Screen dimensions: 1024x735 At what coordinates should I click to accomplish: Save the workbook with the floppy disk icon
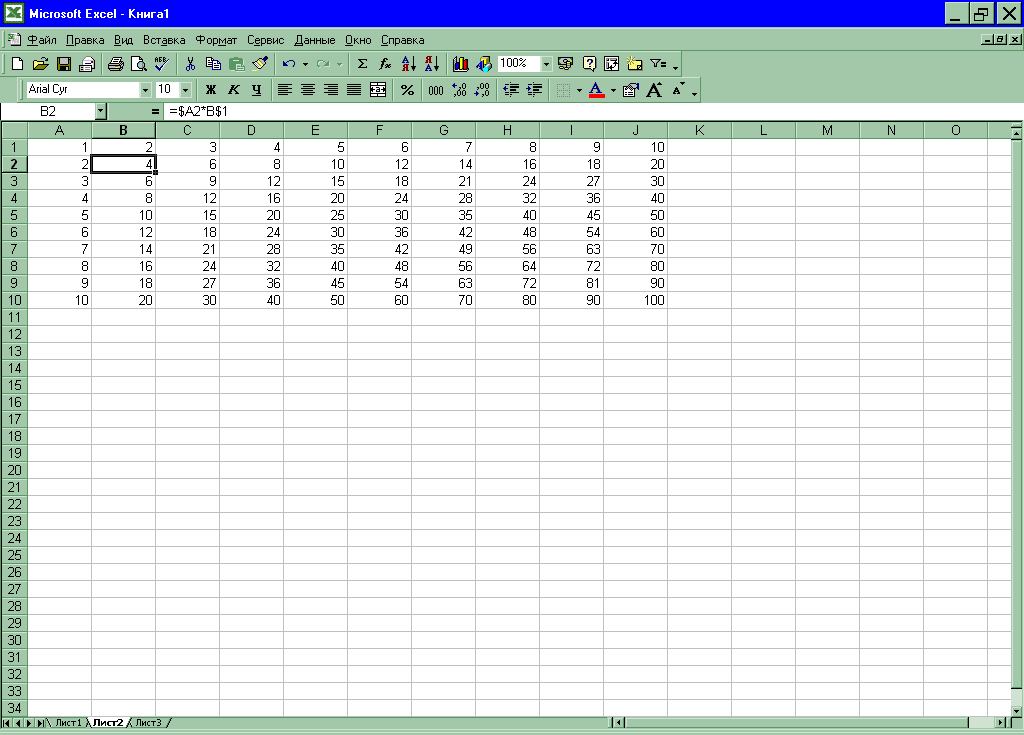63,63
